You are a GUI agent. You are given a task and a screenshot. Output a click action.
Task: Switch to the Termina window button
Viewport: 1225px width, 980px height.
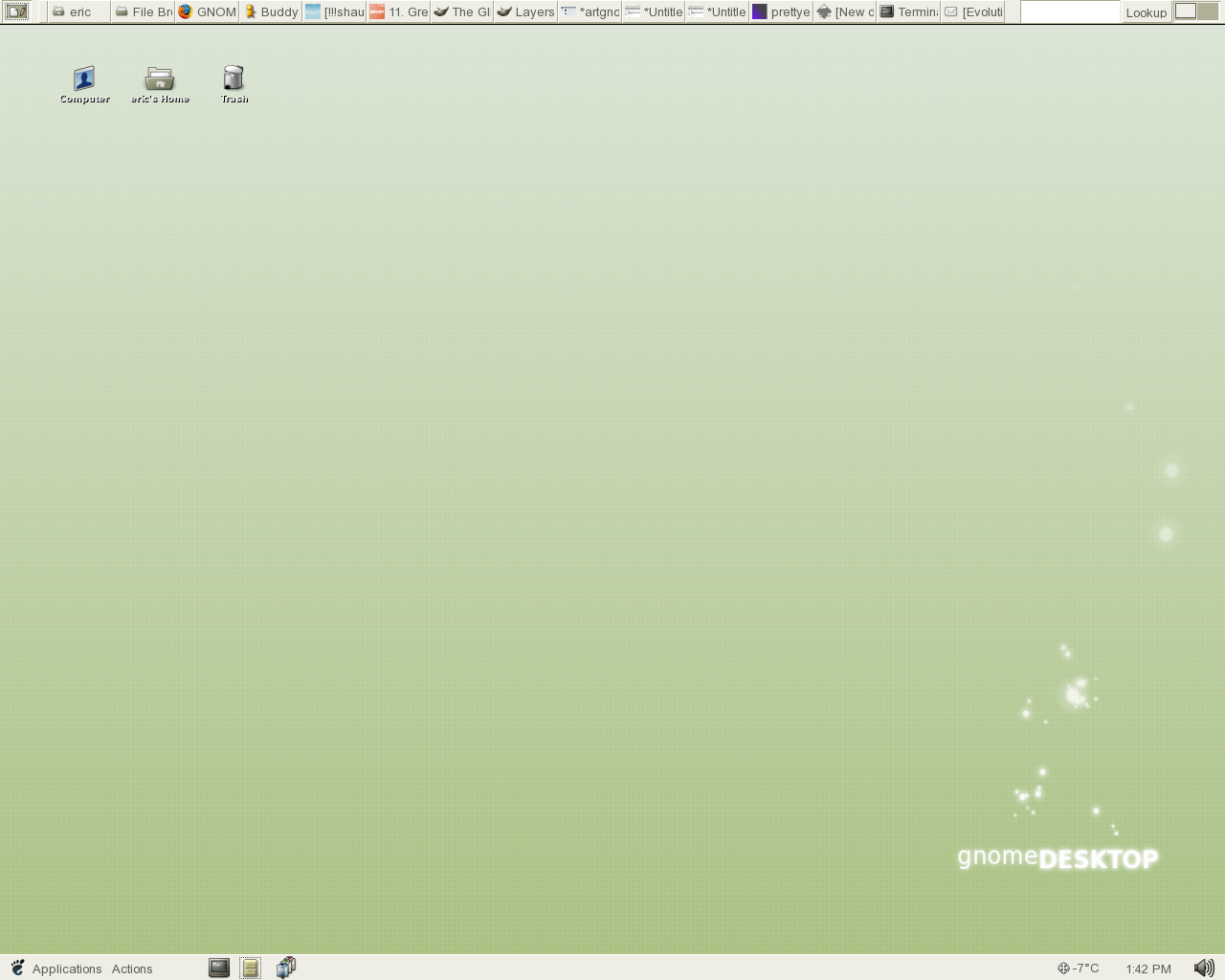908,11
